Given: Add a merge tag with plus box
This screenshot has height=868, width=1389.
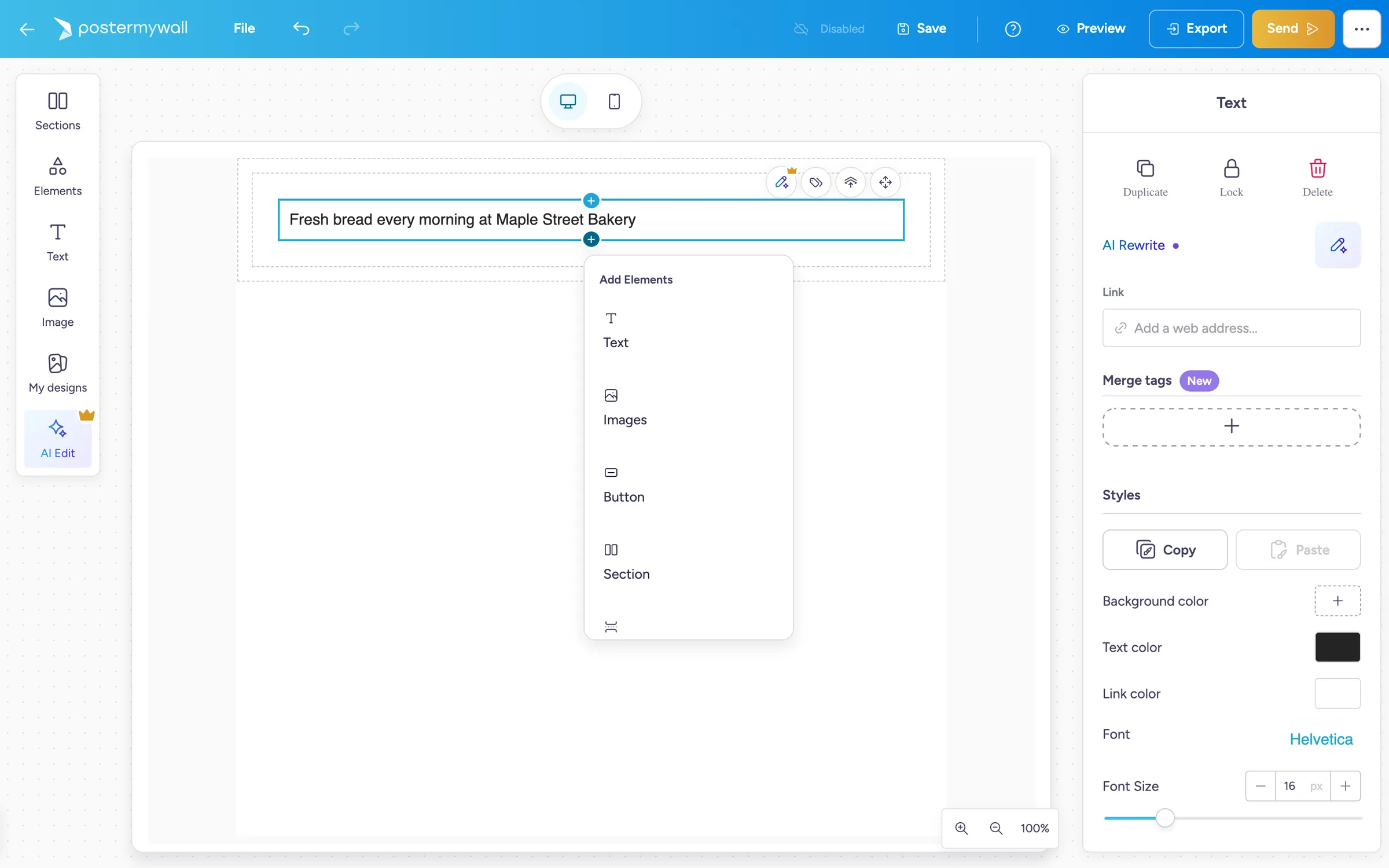Looking at the screenshot, I should click(x=1231, y=426).
